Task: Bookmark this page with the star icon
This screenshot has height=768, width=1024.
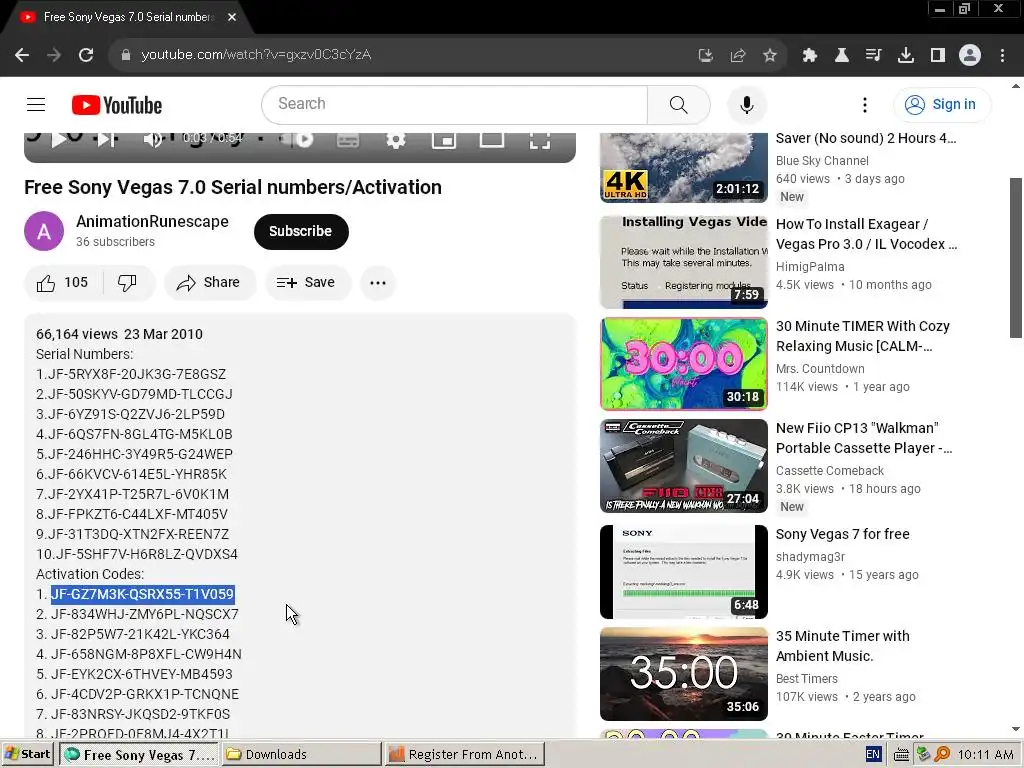Action: click(770, 55)
